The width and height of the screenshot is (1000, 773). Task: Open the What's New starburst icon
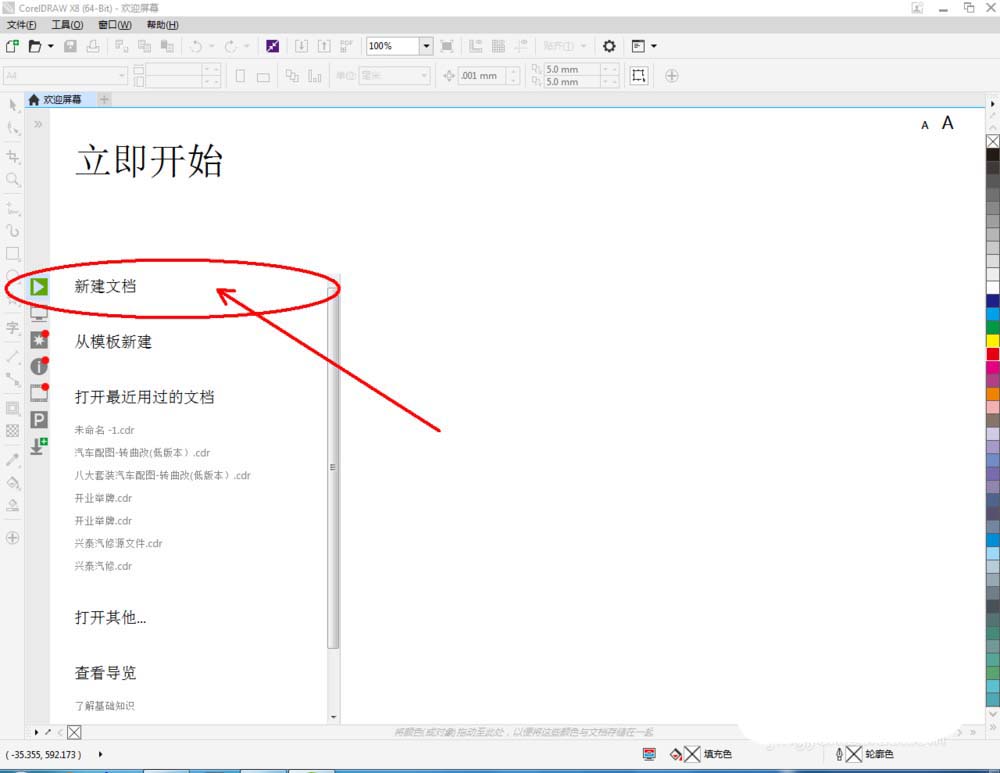click(39, 340)
